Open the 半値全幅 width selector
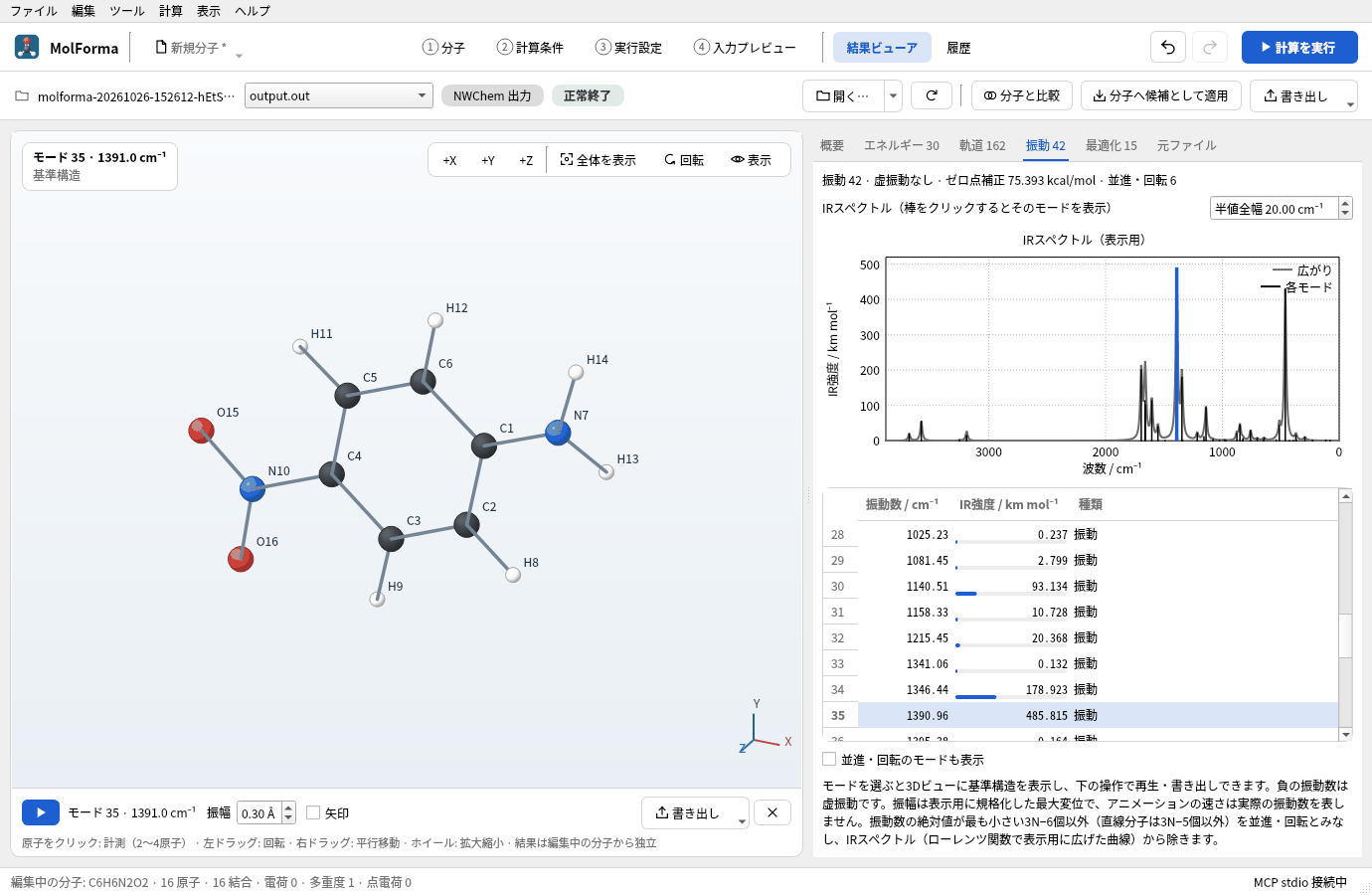 pyautogui.click(x=1281, y=208)
